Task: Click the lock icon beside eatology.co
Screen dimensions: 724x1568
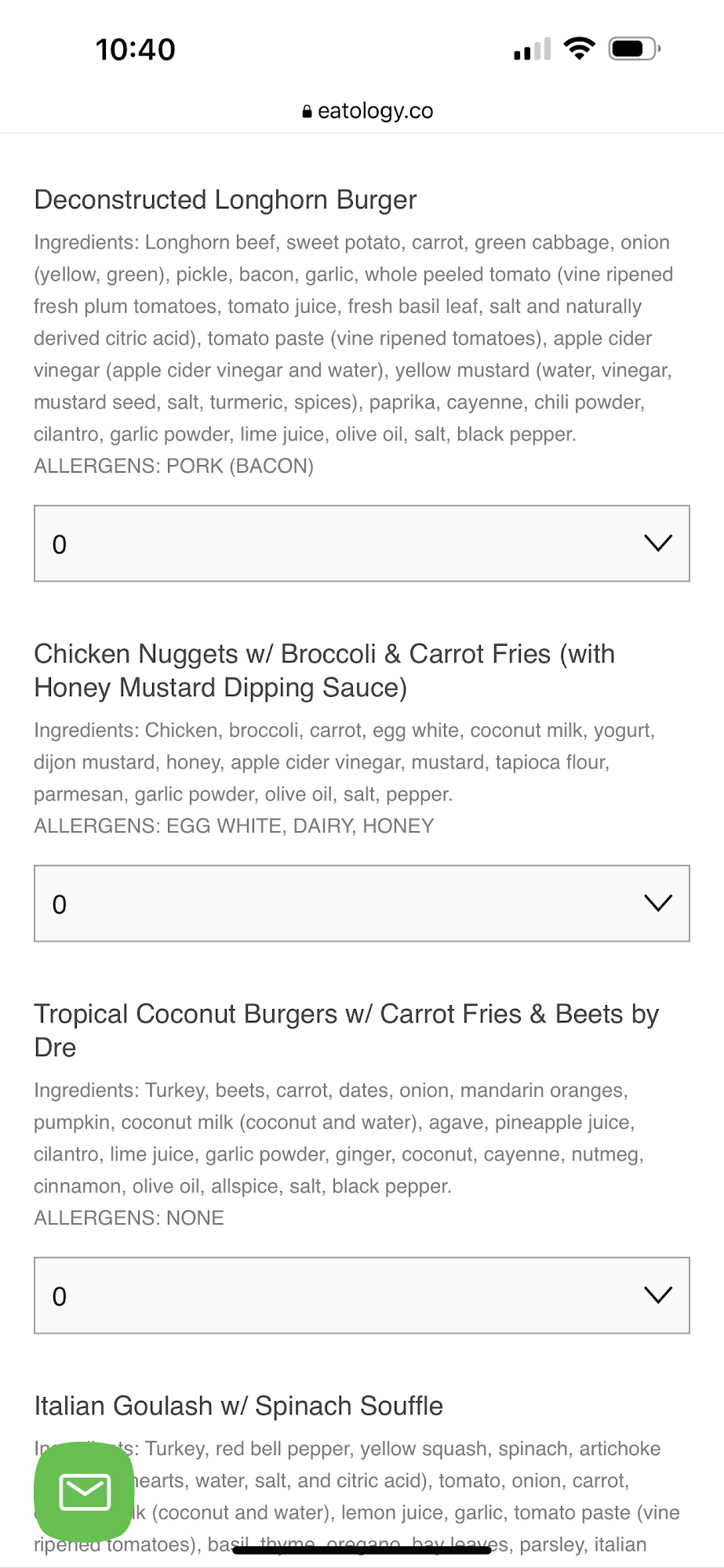Action: point(307,112)
